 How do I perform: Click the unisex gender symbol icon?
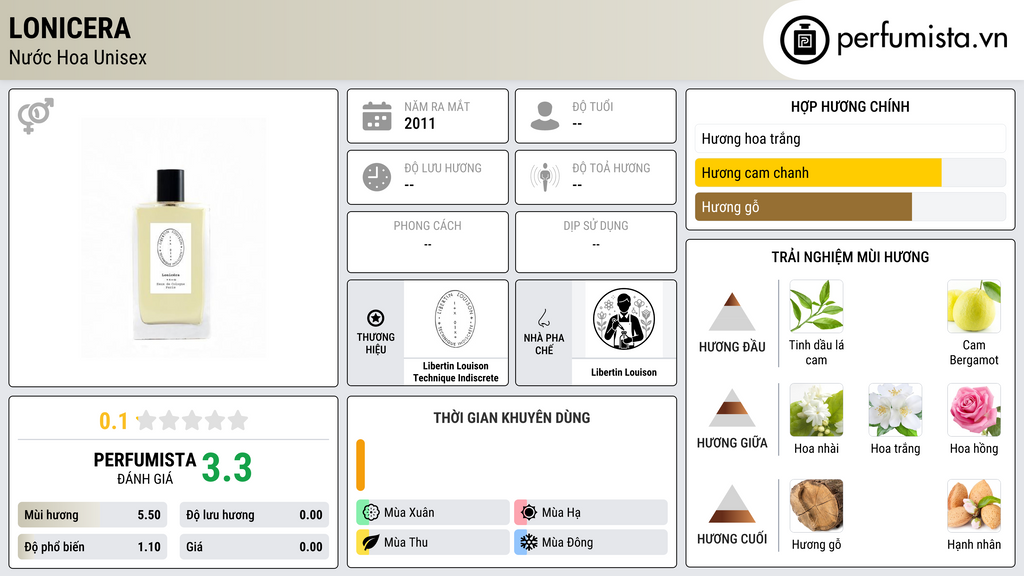point(36,116)
